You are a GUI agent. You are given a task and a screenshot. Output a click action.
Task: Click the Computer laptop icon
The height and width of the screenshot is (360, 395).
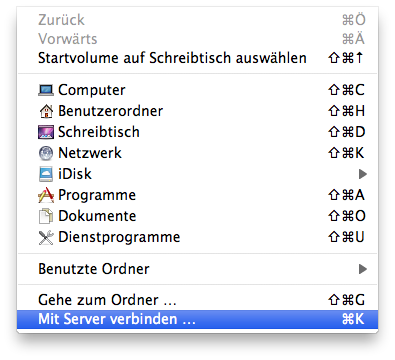click(46, 90)
